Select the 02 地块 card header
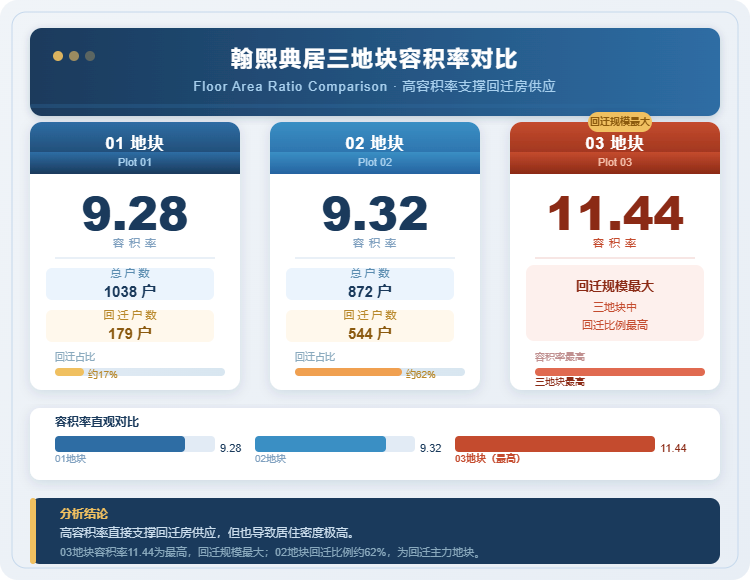 pyautogui.click(x=375, y=148)
